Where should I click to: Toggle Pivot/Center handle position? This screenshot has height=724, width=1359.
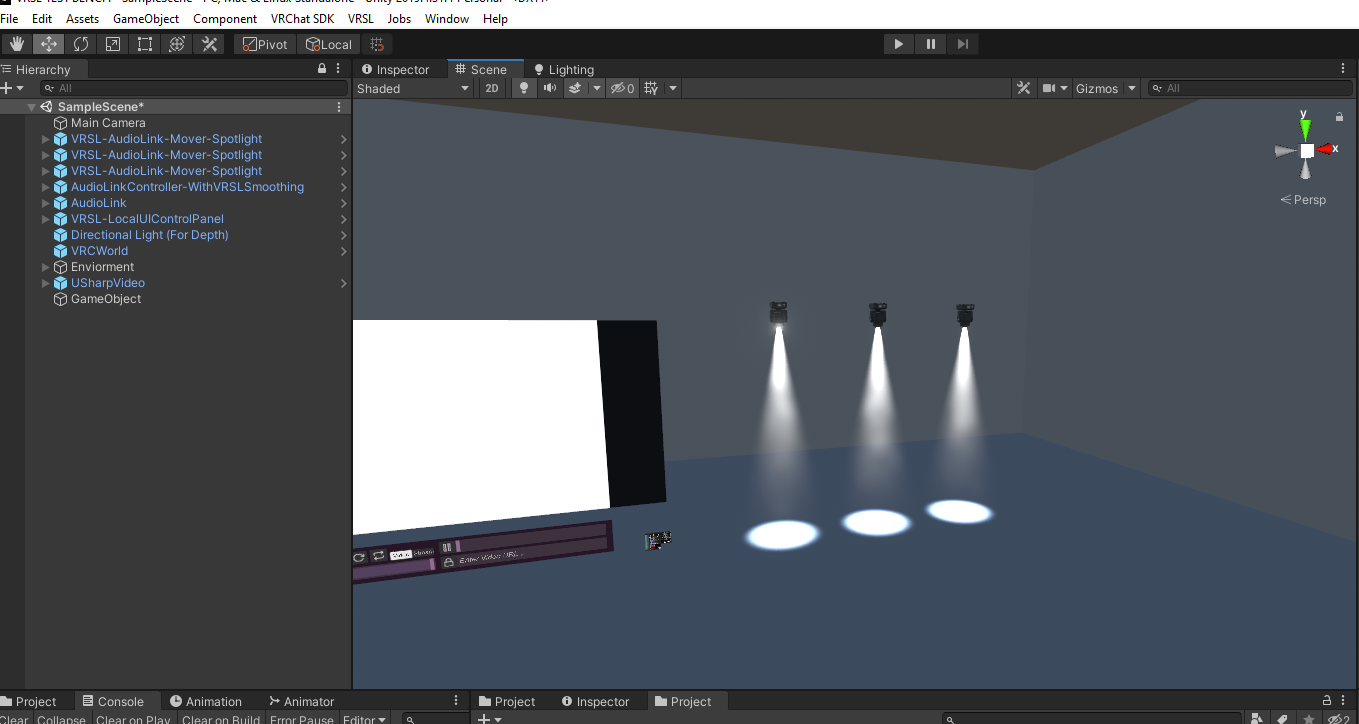point(265,44)
